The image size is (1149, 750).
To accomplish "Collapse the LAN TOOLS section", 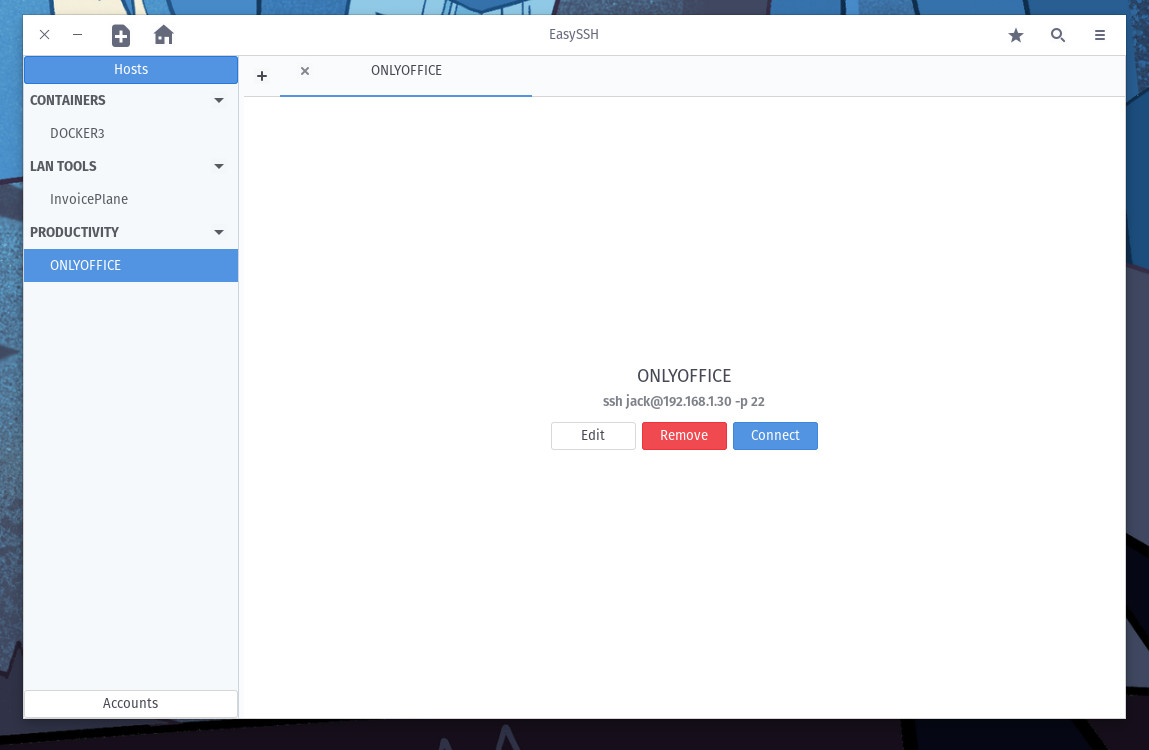I will click(218, 166).
